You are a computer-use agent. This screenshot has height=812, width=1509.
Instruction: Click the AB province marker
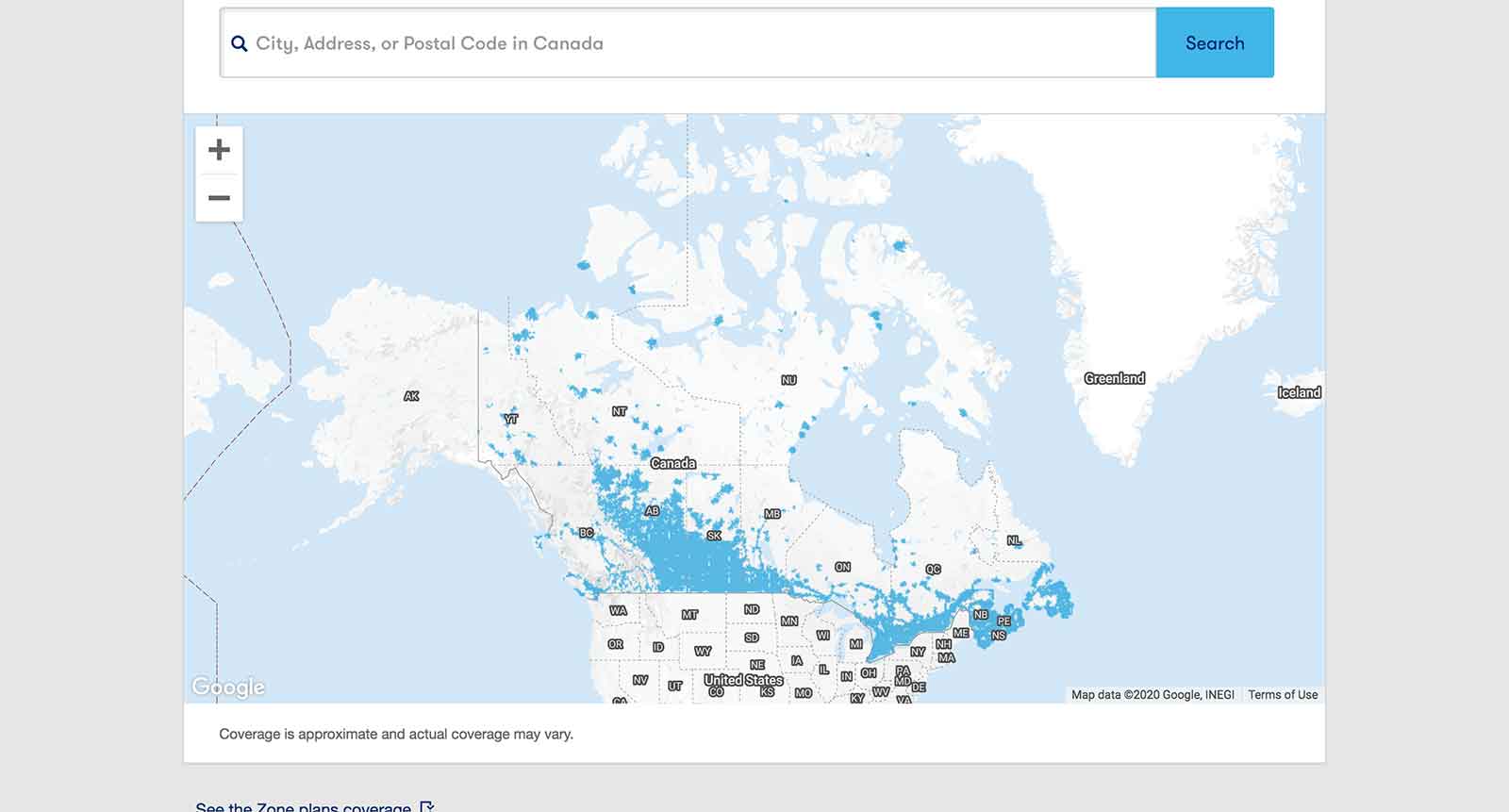click(652, 511)
